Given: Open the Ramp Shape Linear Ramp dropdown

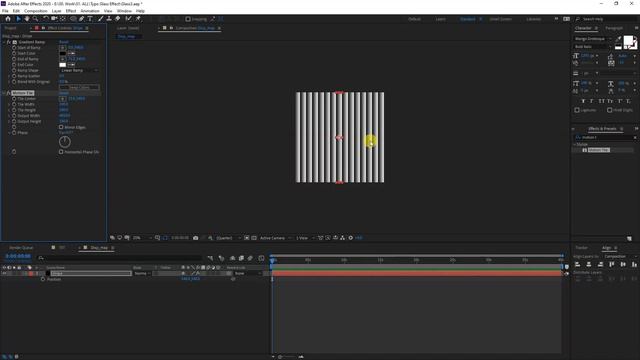Looking at the screenshot, I should 79,71.
